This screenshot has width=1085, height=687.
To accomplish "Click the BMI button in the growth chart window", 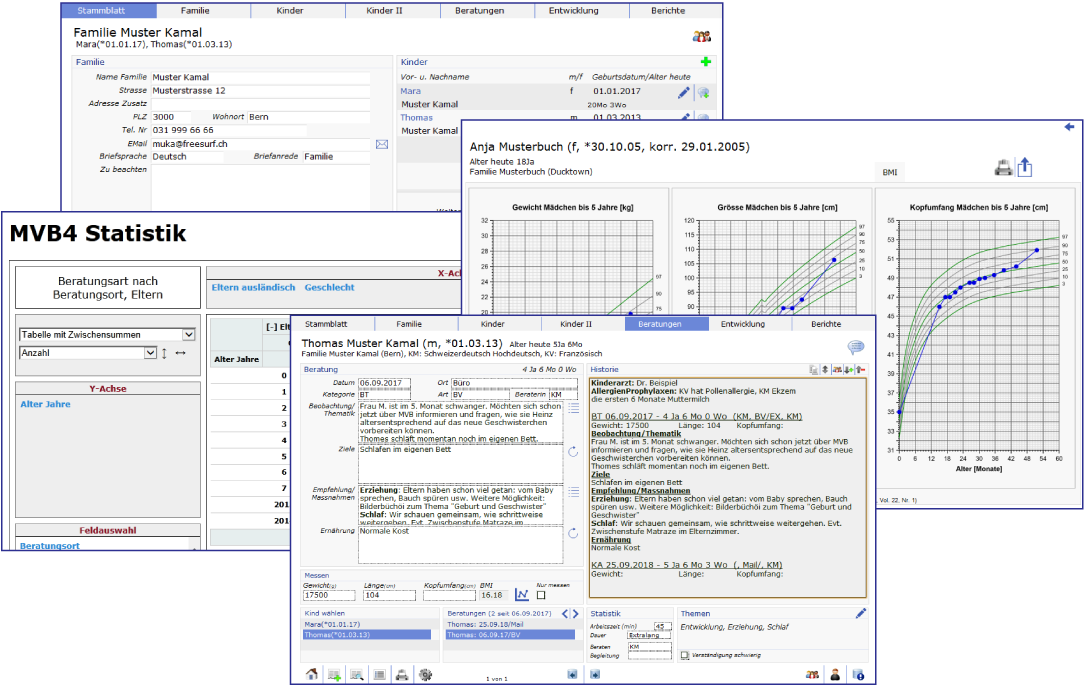I will coord(890,172).
